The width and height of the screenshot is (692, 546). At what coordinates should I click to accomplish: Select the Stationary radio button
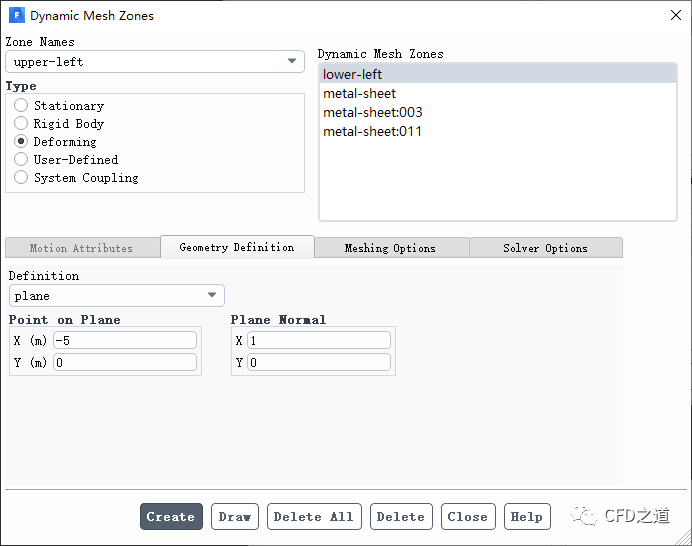tap(21, 106)
